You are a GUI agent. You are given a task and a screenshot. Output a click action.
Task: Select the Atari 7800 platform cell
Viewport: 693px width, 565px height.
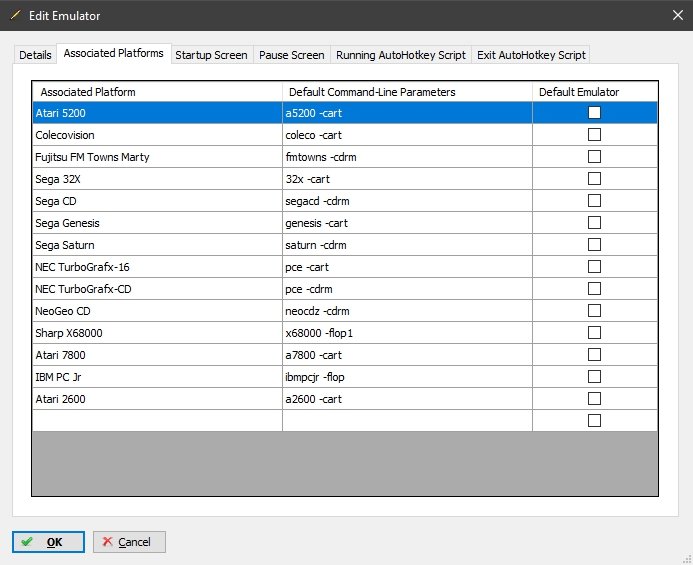pos(157,355)
